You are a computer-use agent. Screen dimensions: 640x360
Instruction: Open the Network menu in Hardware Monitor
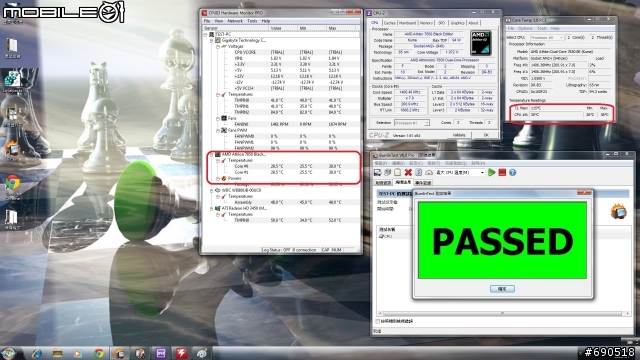[x=235, y=21]
